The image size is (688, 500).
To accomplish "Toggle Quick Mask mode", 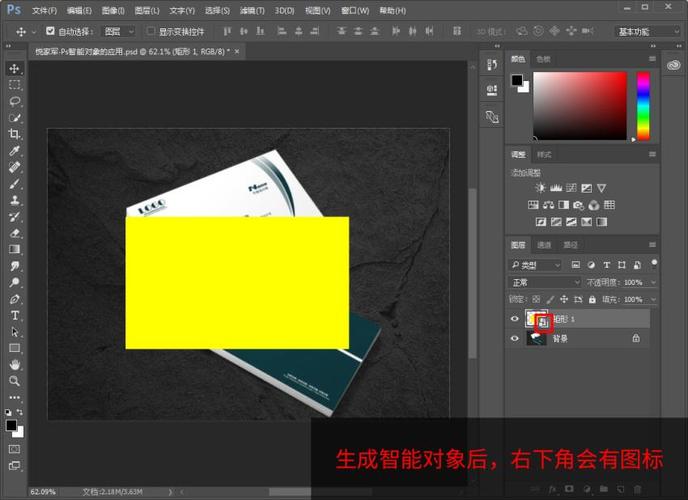I will [x=14, y=449].
